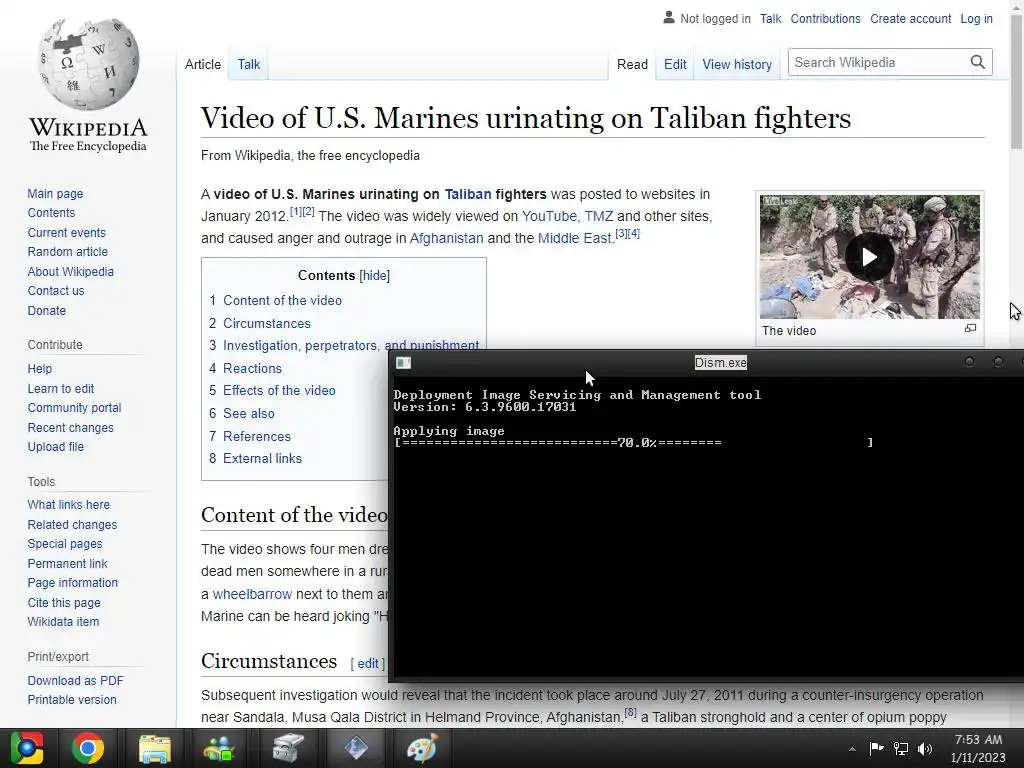This screenshot has width=1024, height=768.
Task: Click the Dism applying image progress bar
Action: (x=633, y=443)
